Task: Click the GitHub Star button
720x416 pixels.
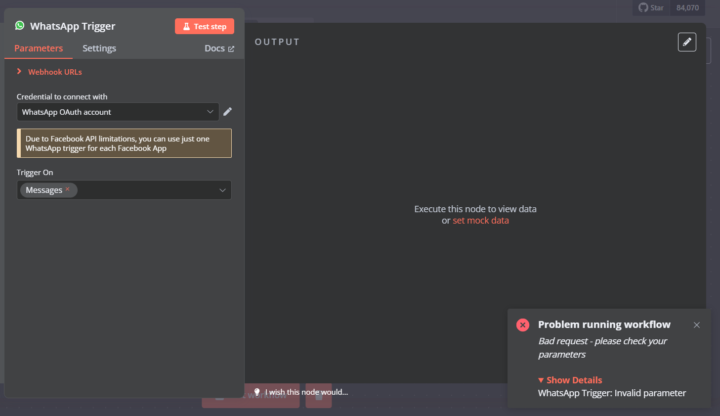Action: click(651, 8)
